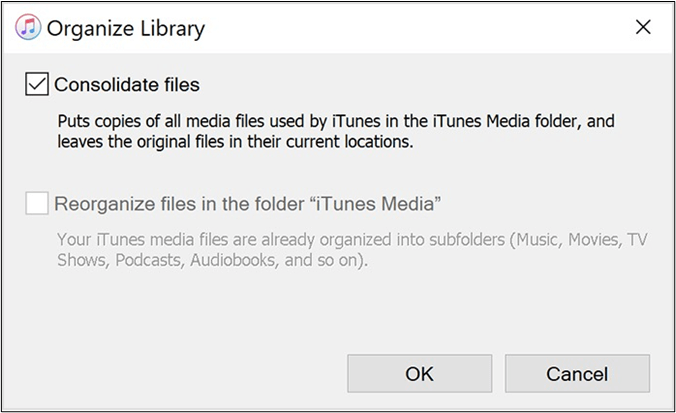Viewport: 676px width, 413px height.
Task: Confirm with the OK button
Action: pyautogui.click(x=419, y=374)
